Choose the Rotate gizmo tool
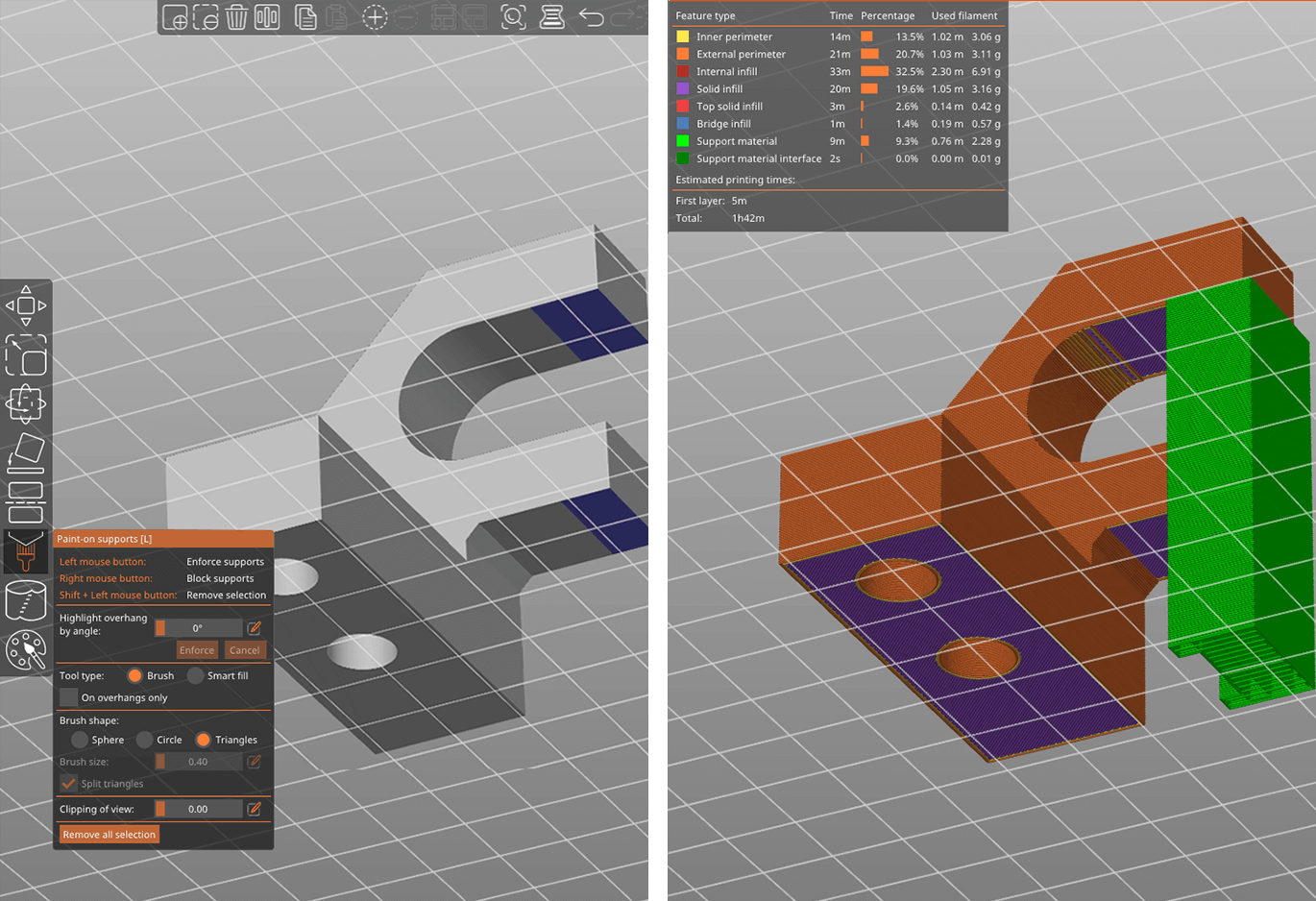 [x=26, y=403]
